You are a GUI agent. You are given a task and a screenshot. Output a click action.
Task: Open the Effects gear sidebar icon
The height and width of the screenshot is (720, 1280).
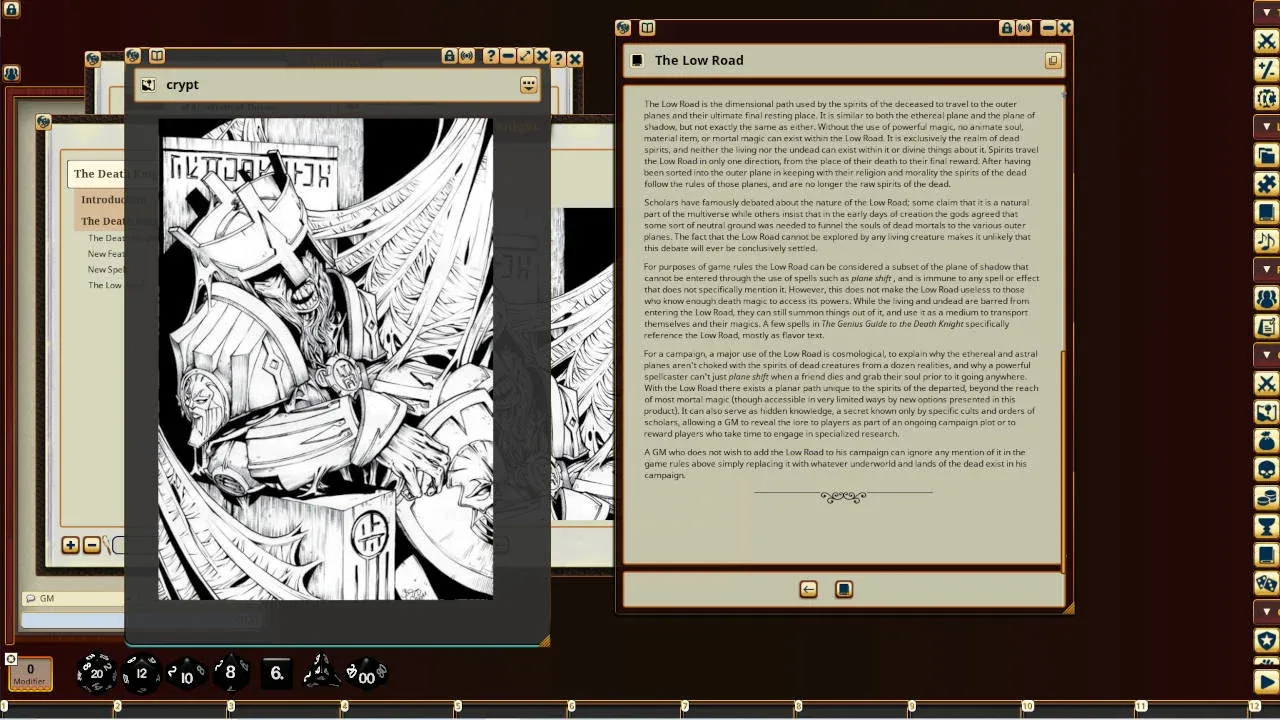1266,98
